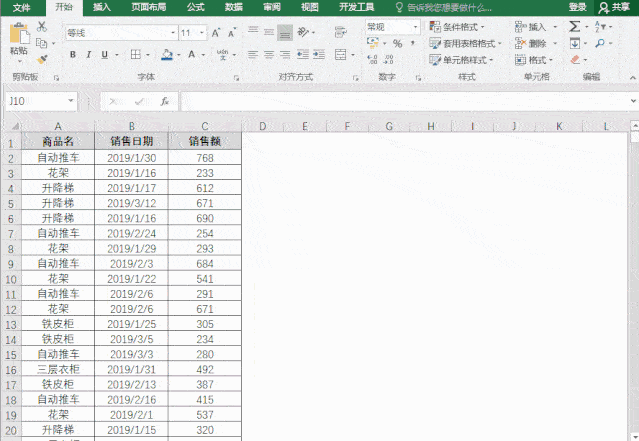The width and height of the screenshot is (639, 441).
Task: Switch to the 页面布局 Page Layout tab
Action: [x=148, y=7]
